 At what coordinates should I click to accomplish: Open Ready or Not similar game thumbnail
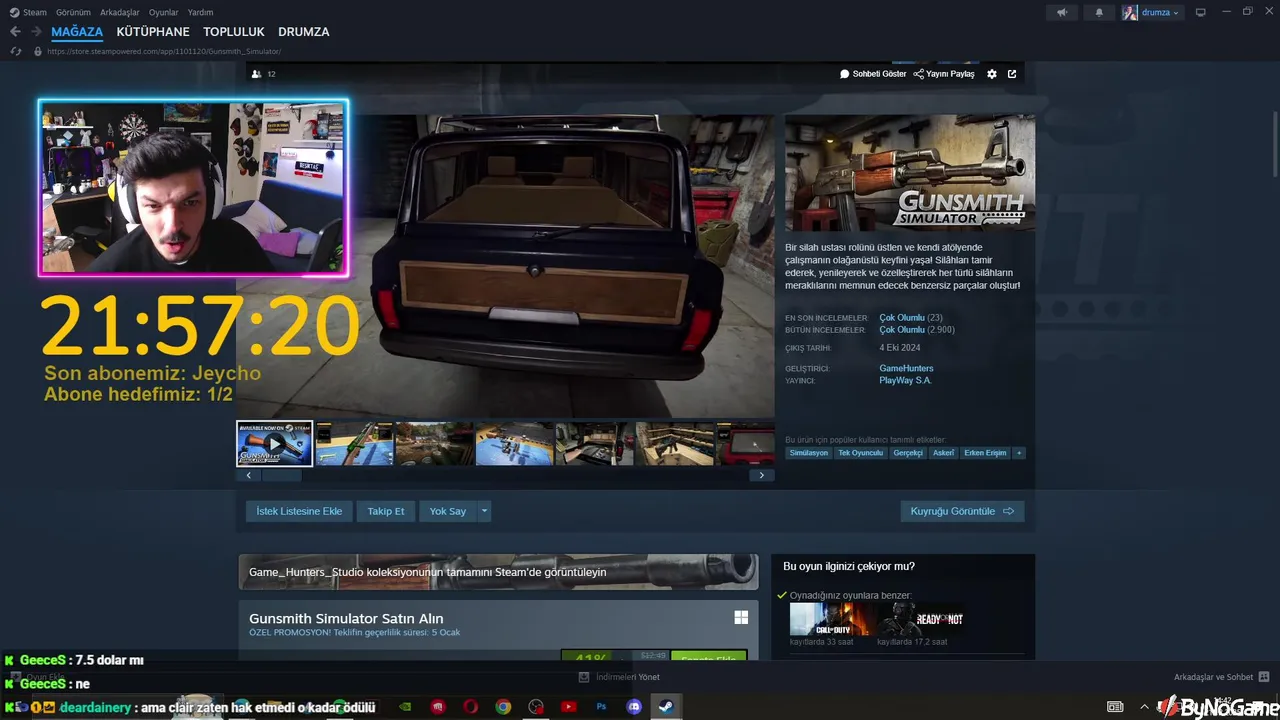tap(920, 619)
